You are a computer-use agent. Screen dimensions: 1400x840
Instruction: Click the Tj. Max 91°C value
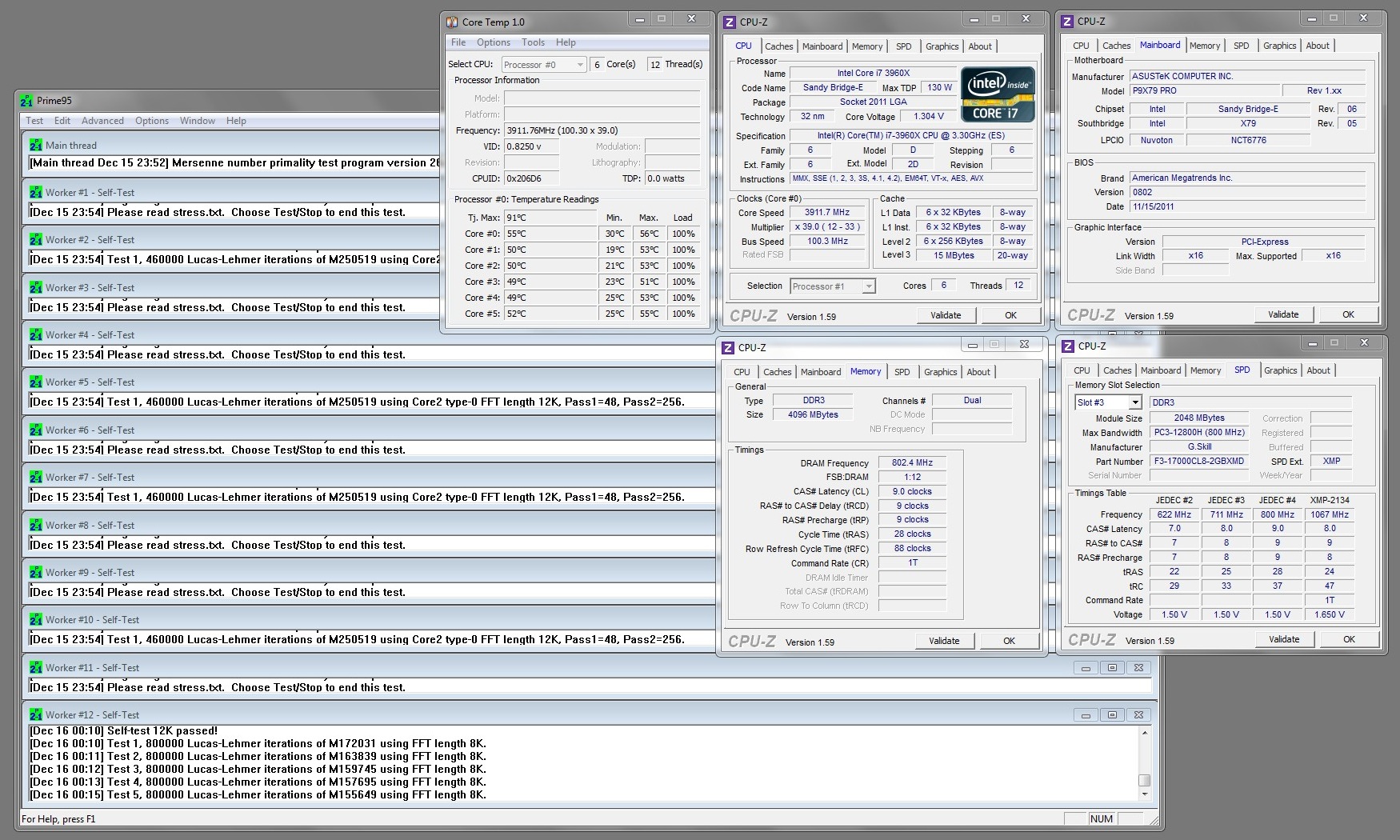[x=550, y=218]
